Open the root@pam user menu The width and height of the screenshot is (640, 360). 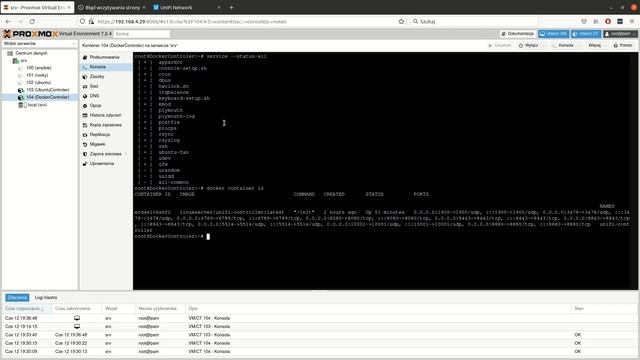[620, 33]
